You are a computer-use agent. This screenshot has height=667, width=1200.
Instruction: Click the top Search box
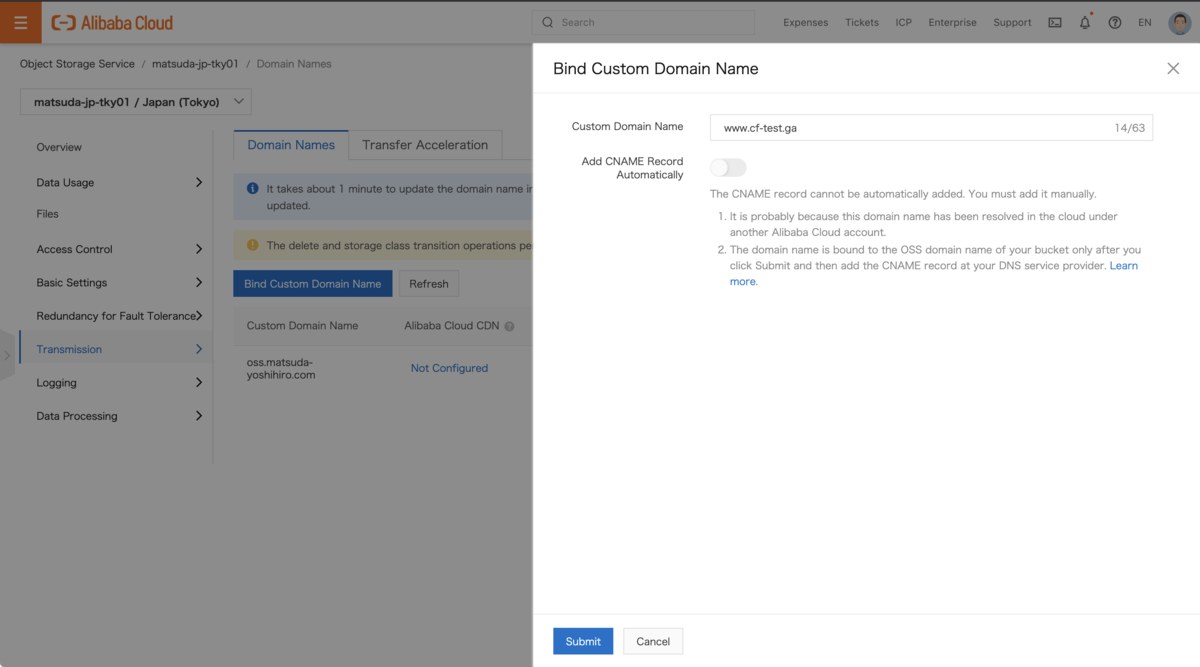click(643, 22)
